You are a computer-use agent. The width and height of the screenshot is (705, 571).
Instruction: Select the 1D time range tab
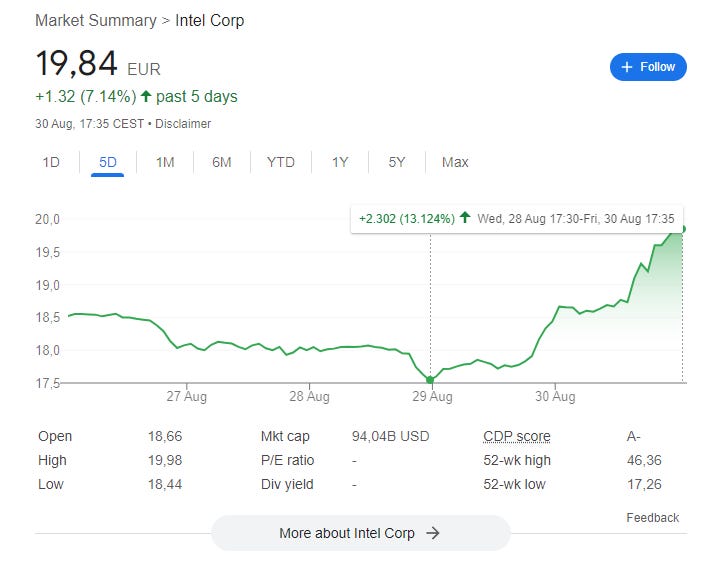coord(51,162)
